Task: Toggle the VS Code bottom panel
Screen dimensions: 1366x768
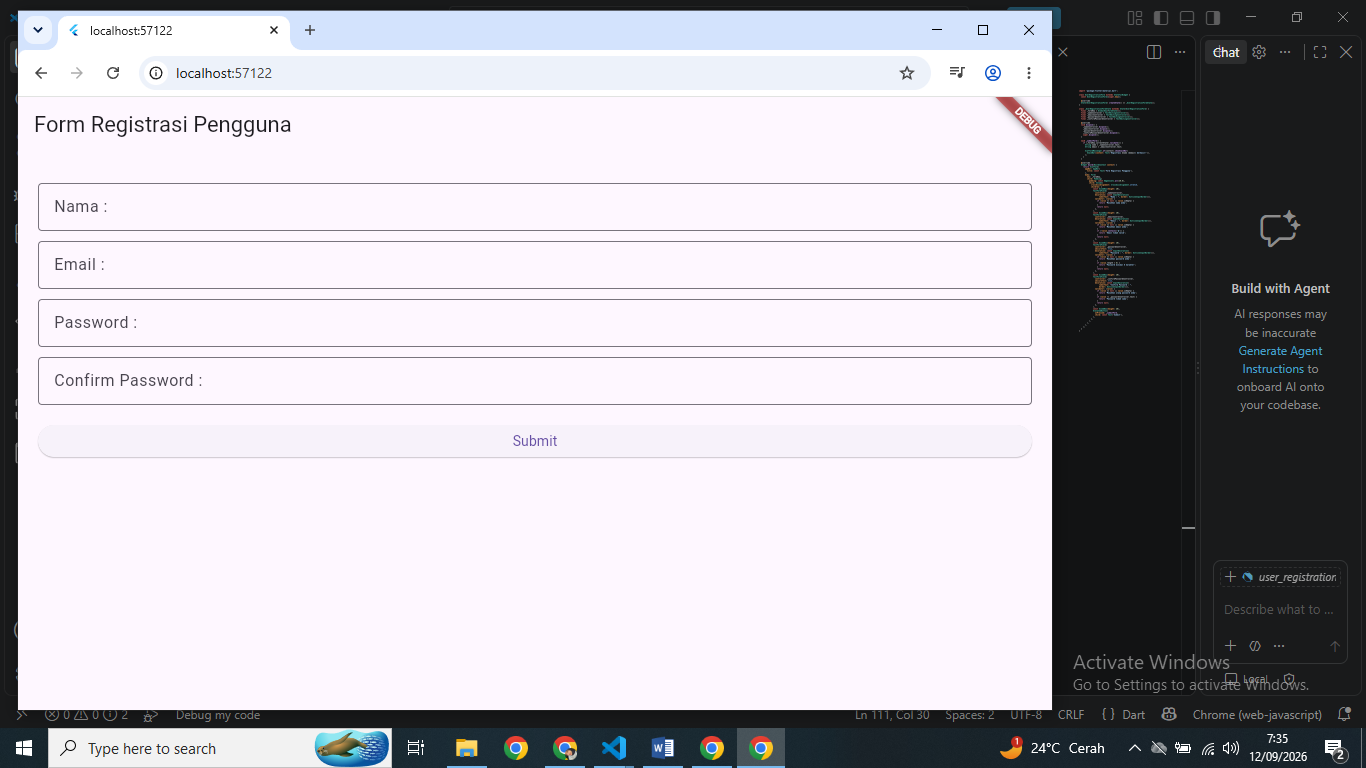Action: [x=1187, y=18]
